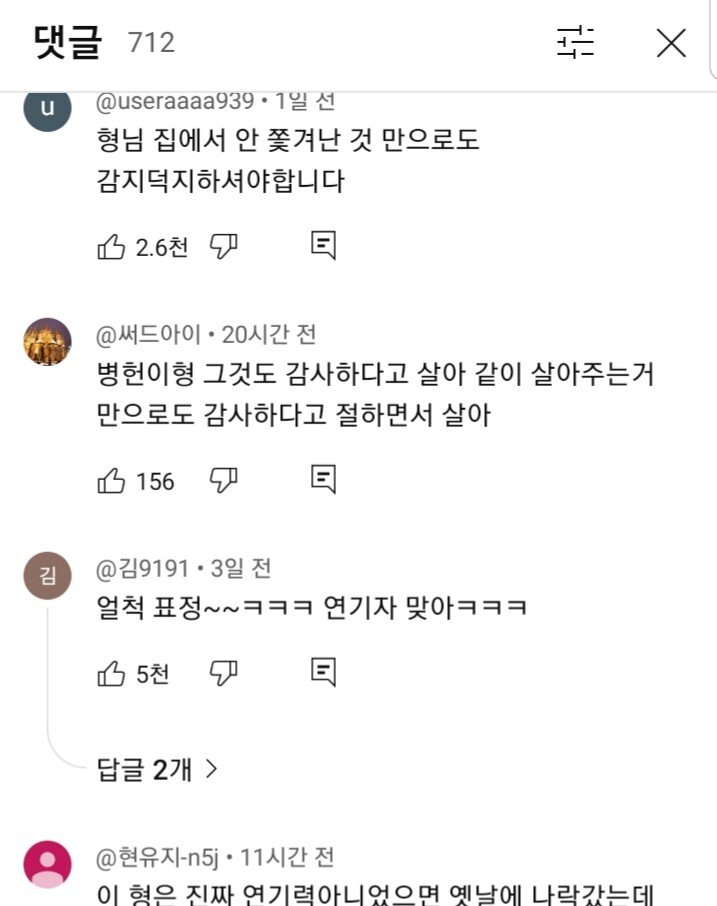
Task: Open @useraaaa939 profile avatar
Action: [x=47, y=108]
